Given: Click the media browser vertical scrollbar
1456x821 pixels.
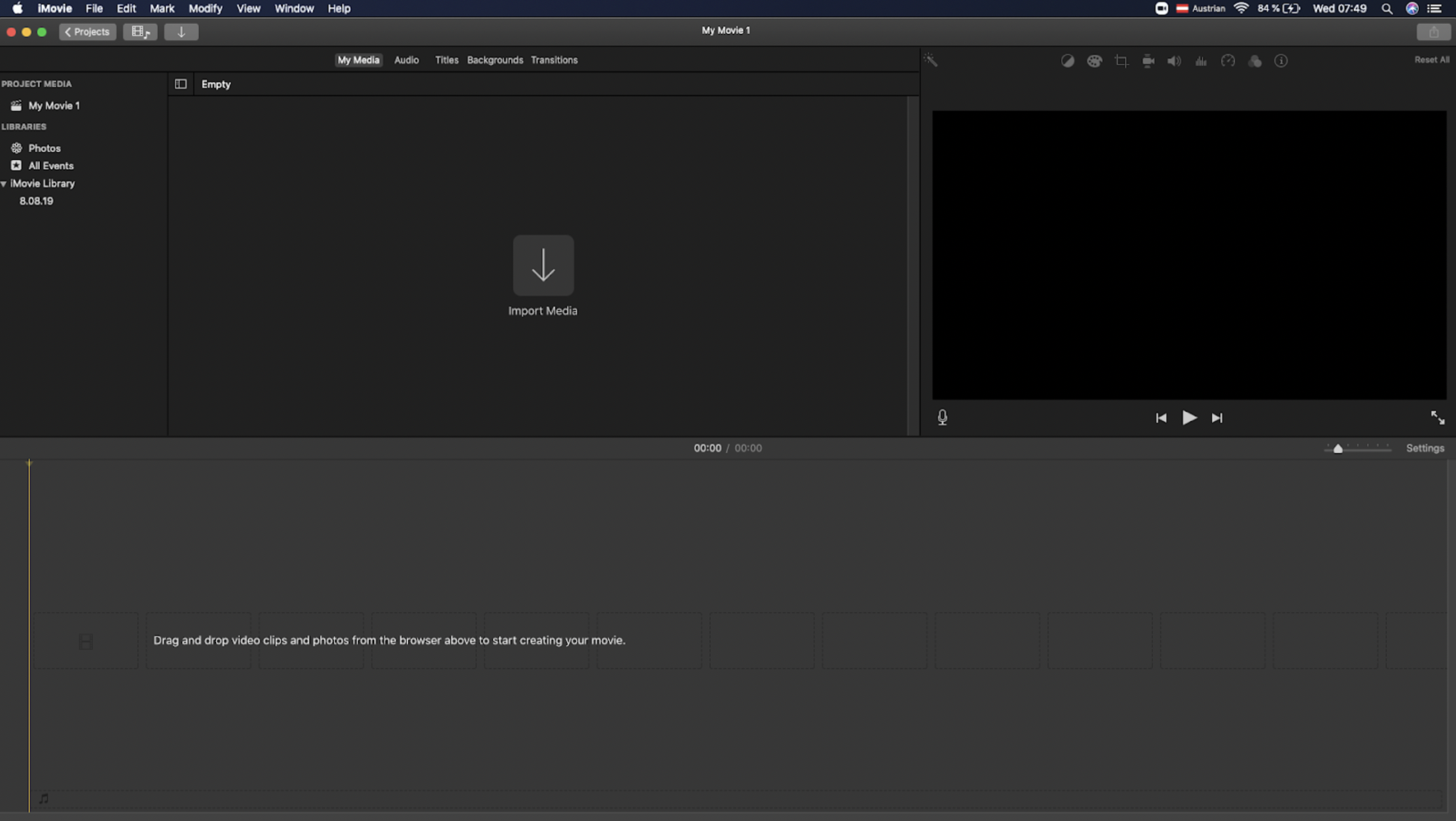Looking at the screenshot, I should (913, 265).
